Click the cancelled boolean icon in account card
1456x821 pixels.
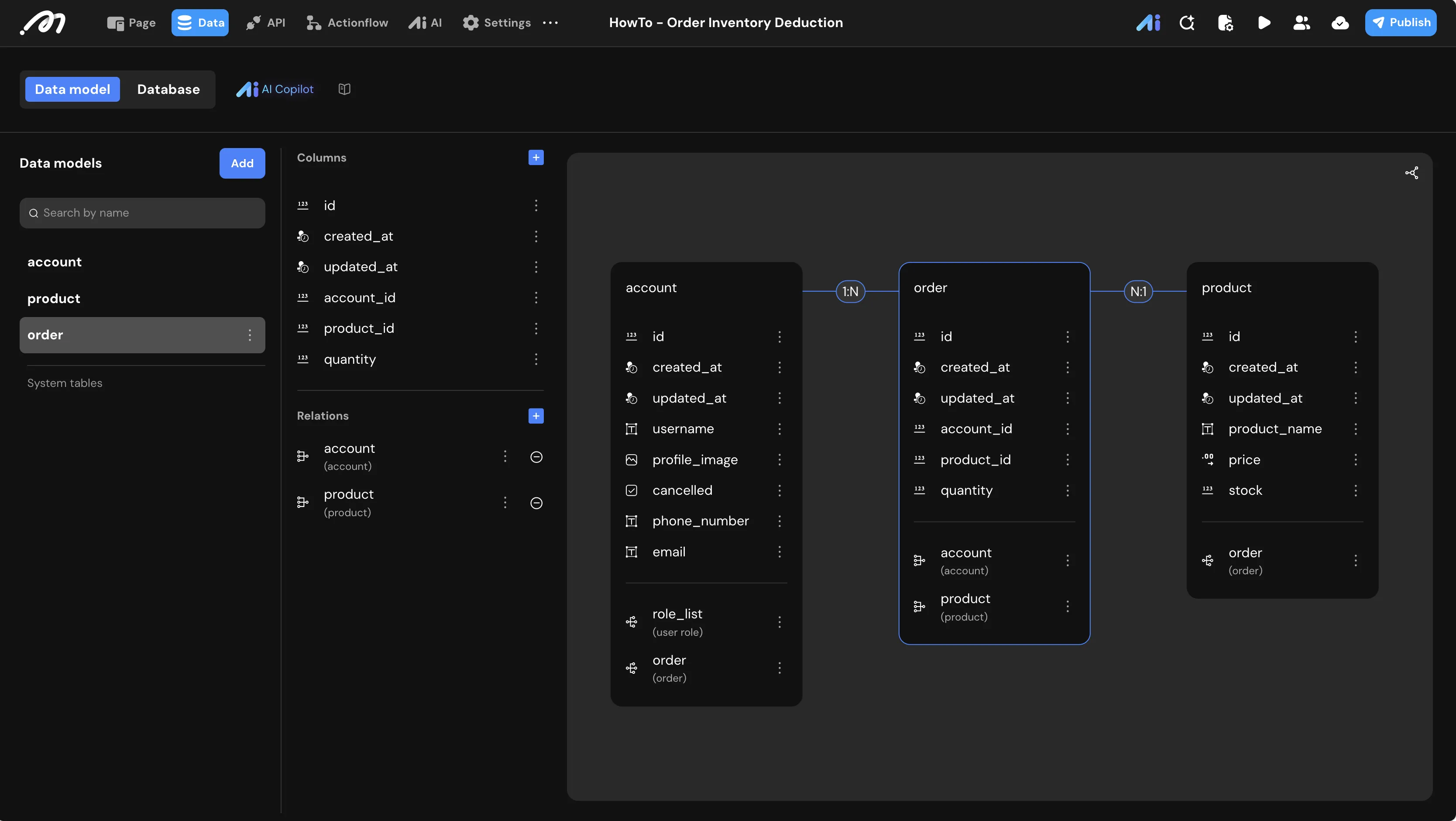click(632, 490)
